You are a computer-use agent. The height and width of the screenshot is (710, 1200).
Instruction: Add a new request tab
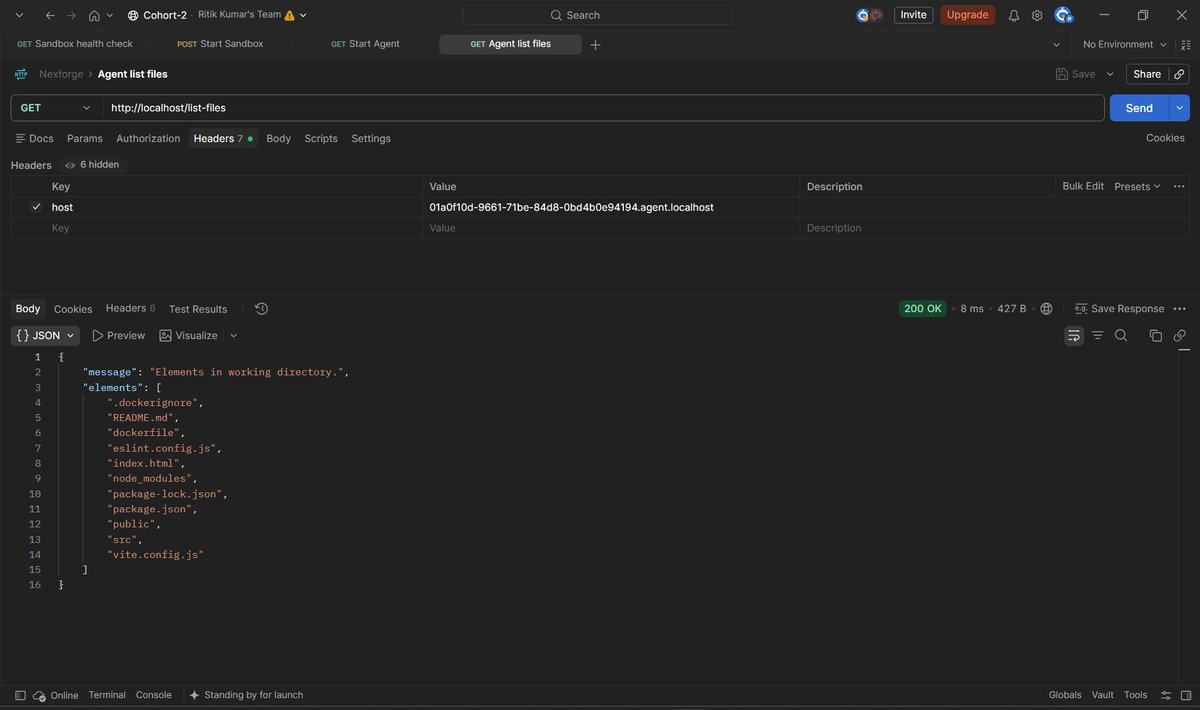click(595, 45)
